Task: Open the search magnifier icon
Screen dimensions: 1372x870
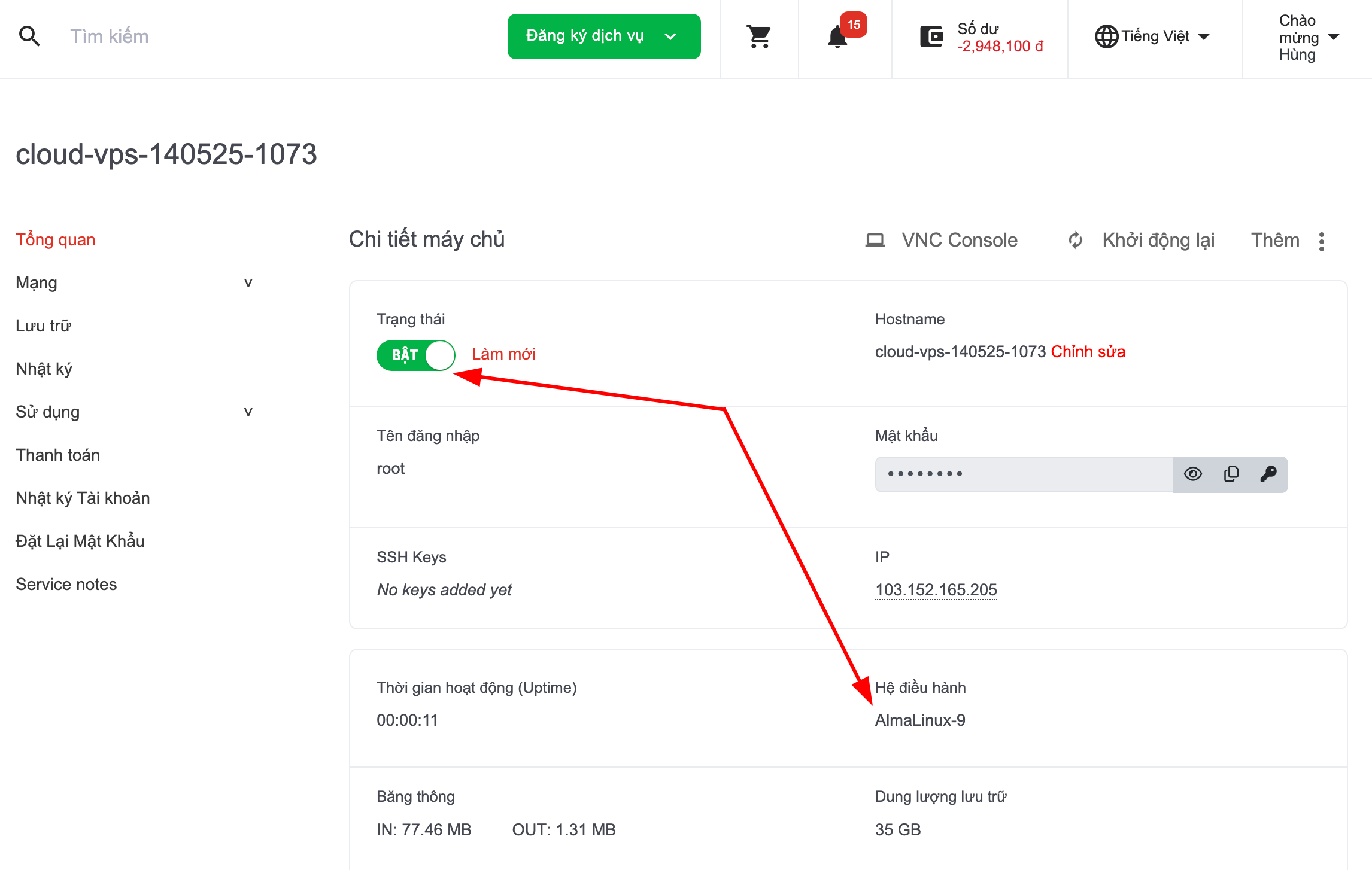Action: click(x=29, y=36)
